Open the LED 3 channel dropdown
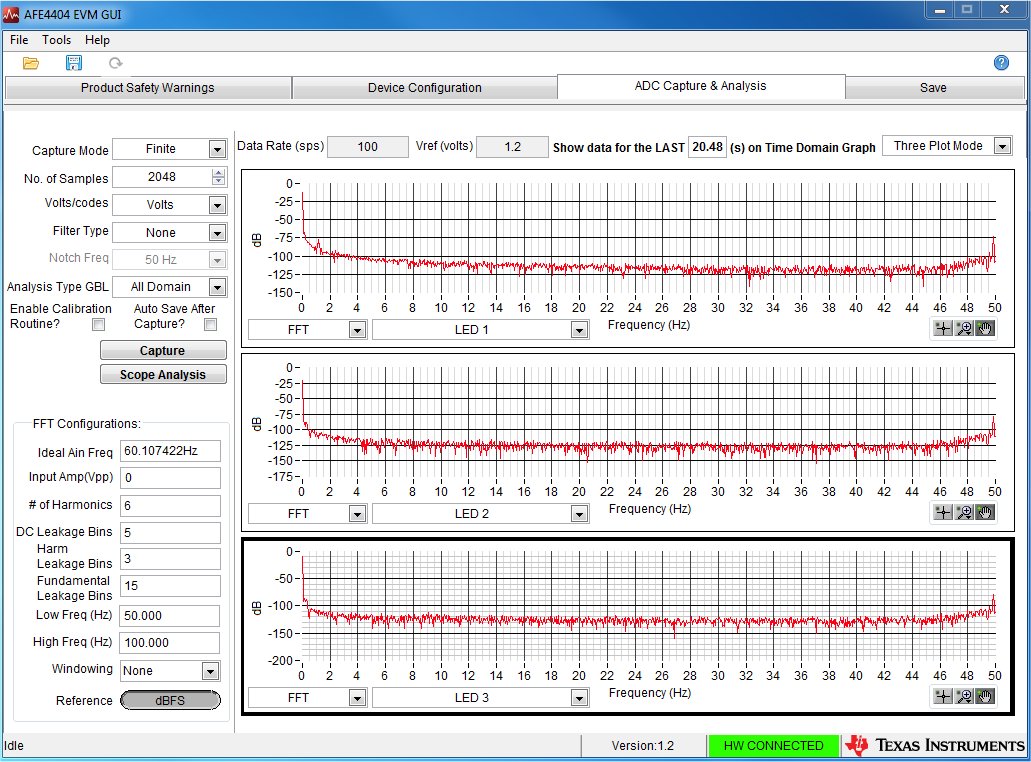Screen dimensions: 1031x762 (x=579, y=698)
